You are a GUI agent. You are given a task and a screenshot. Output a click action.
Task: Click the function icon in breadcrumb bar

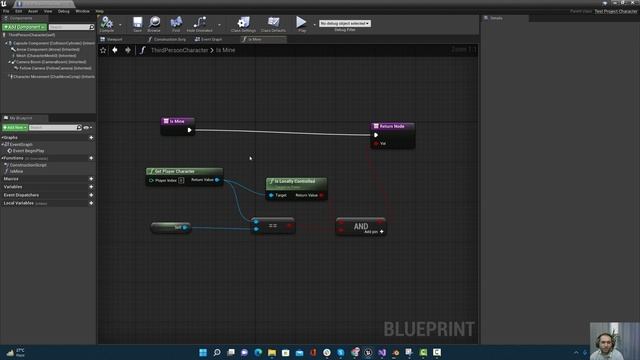tap(142, 50)
